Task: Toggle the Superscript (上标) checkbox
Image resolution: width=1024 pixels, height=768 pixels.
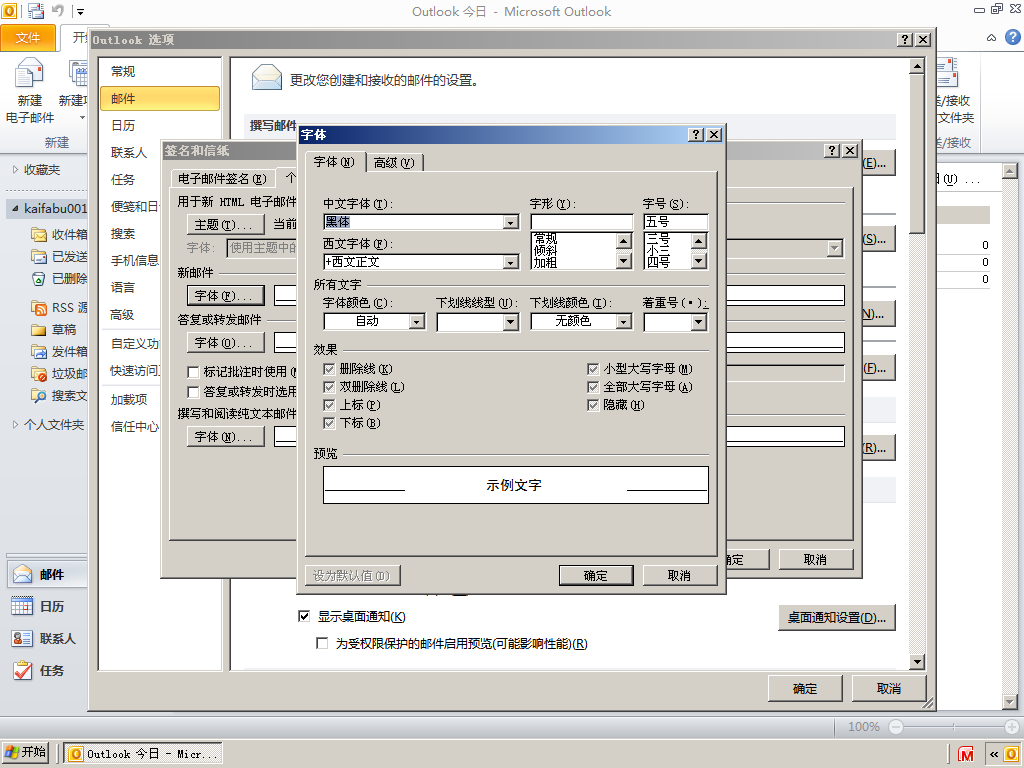Action: tap(329, 405)
